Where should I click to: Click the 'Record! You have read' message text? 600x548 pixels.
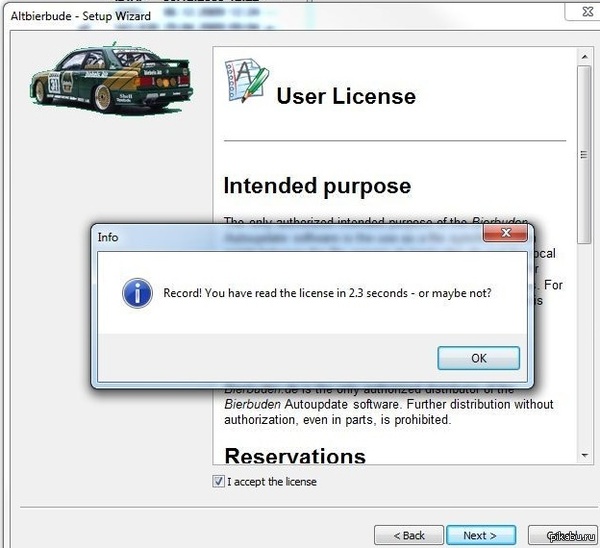click(x=327, y=294)
